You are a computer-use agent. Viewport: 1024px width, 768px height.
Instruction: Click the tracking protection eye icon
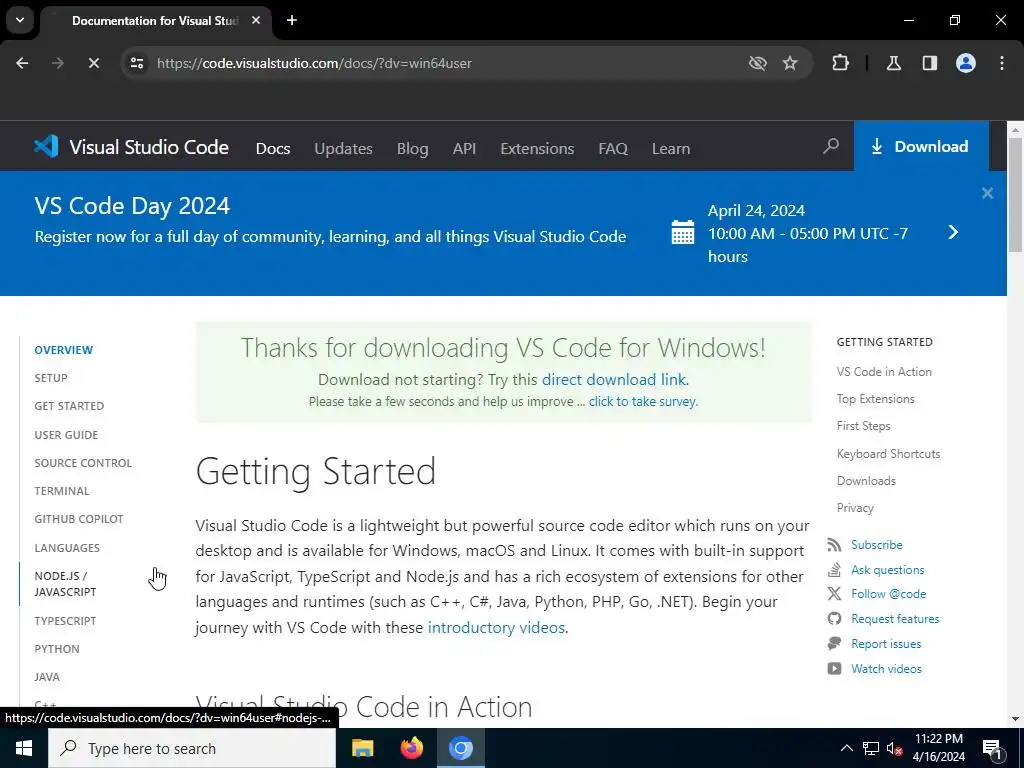pos(758,63)
